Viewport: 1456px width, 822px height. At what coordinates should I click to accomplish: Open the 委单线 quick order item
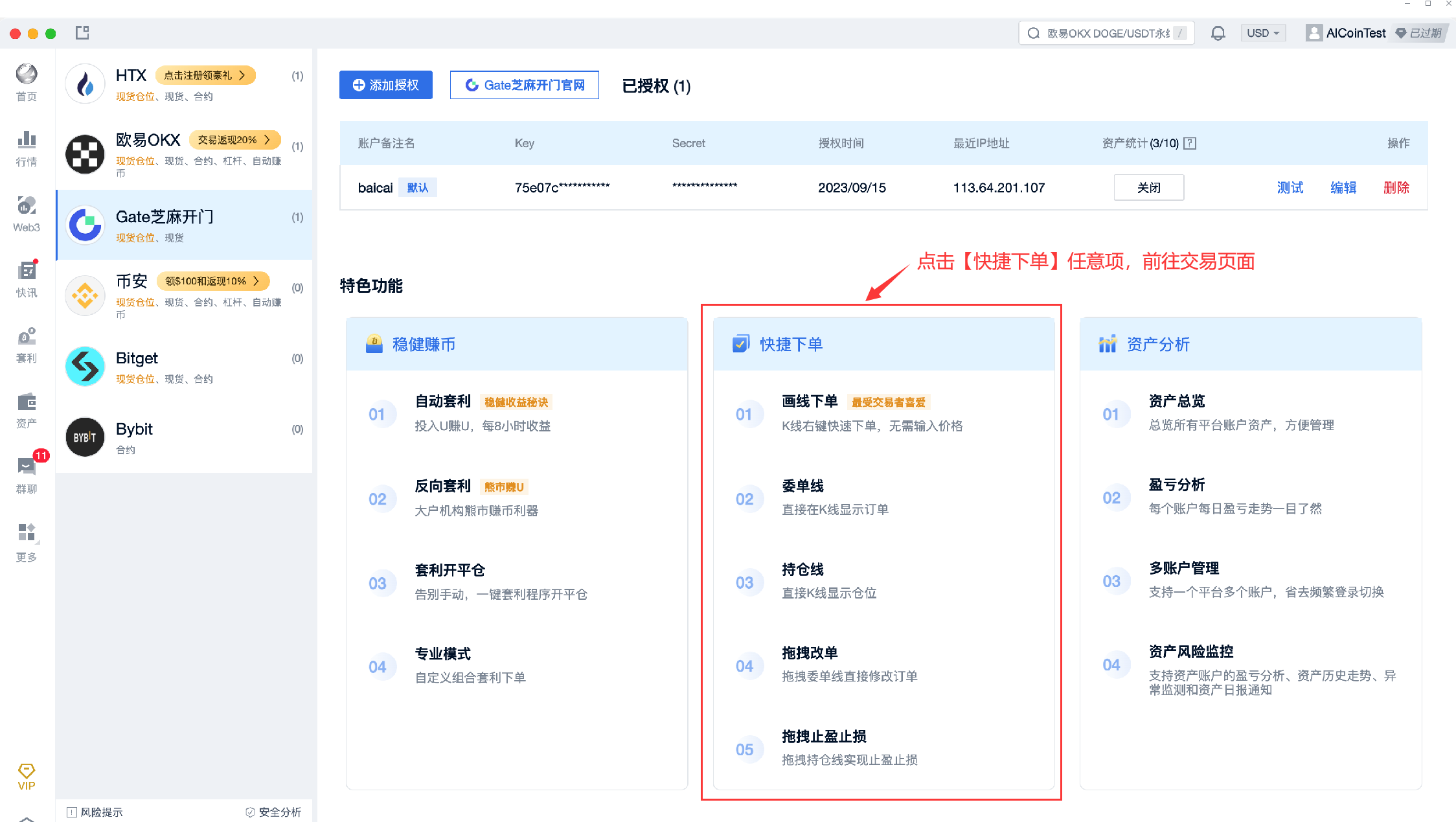(x=883, y=497)
